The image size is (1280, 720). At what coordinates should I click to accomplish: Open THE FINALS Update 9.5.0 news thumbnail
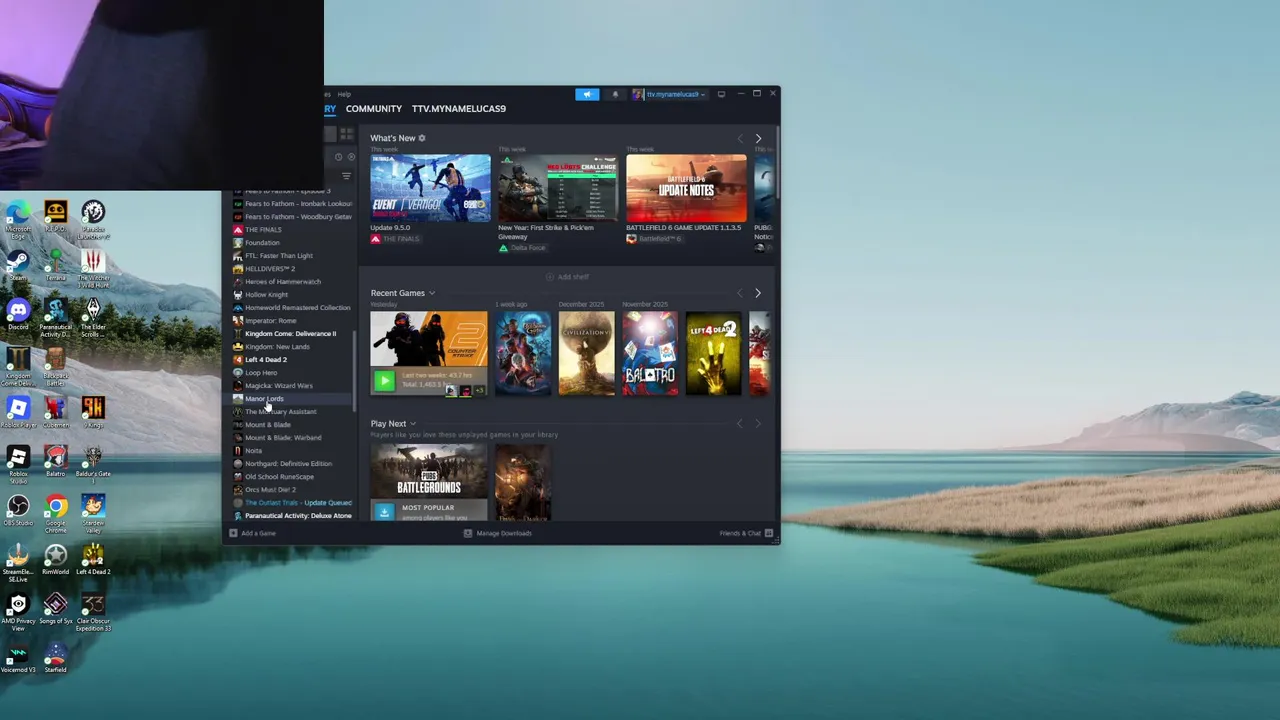(x=430, y=188)
